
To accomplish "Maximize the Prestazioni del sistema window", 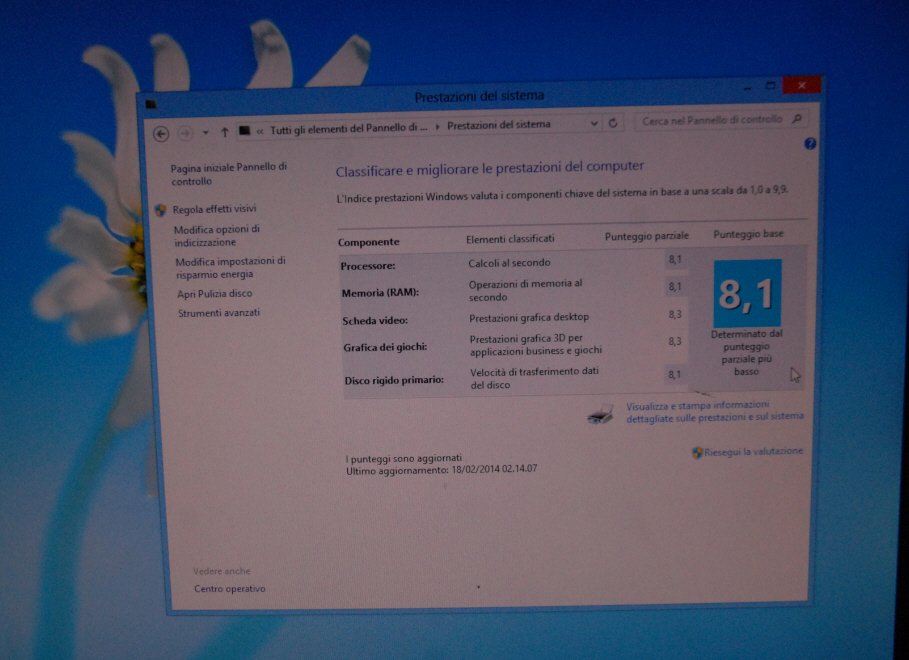I will point(770,86).
